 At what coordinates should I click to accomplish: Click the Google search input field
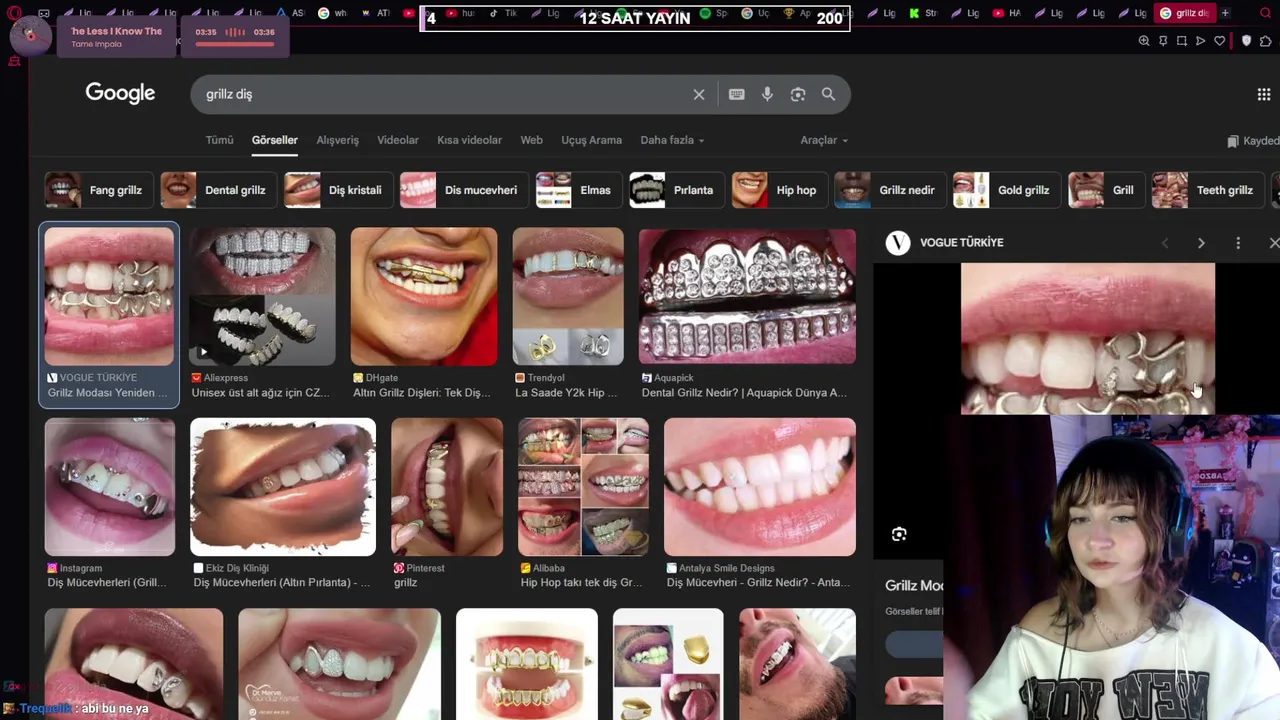[x=440, y=94]
